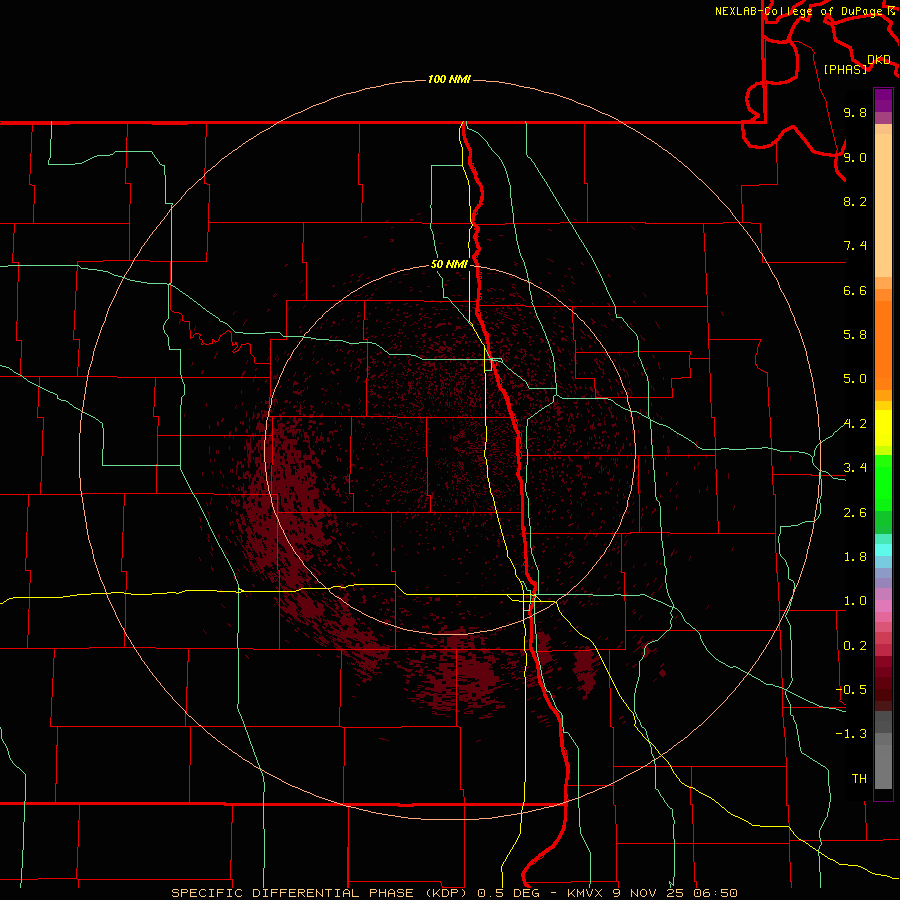Click the NEXLAB-College of DuPage label
The width and height of the screenshot is (900, 900).
[x=798, y=11]
